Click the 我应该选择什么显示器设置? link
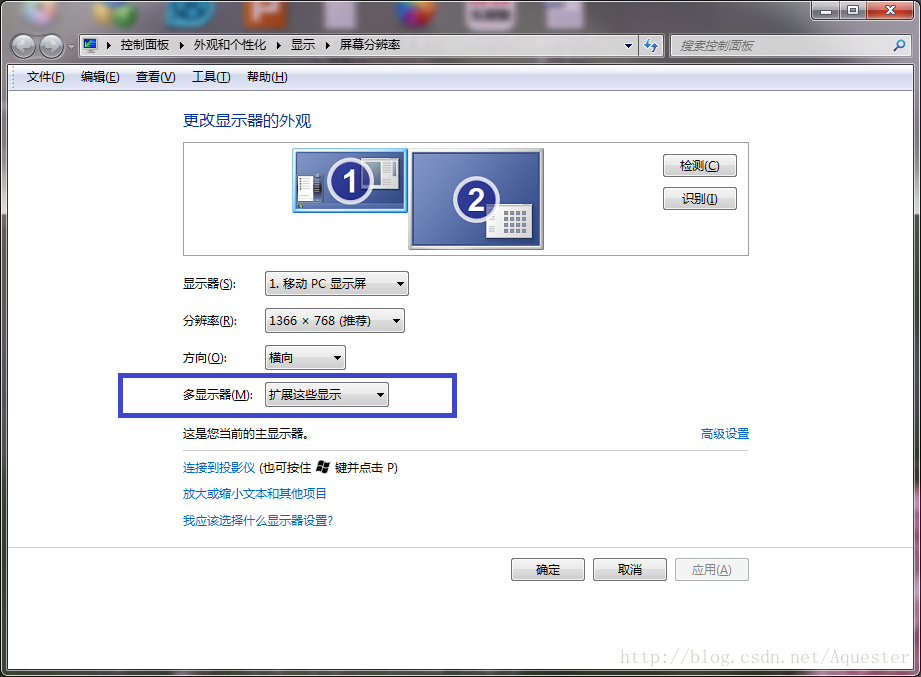Image resolution: width=921 pixels, height=677 pixels. (258, 520)
